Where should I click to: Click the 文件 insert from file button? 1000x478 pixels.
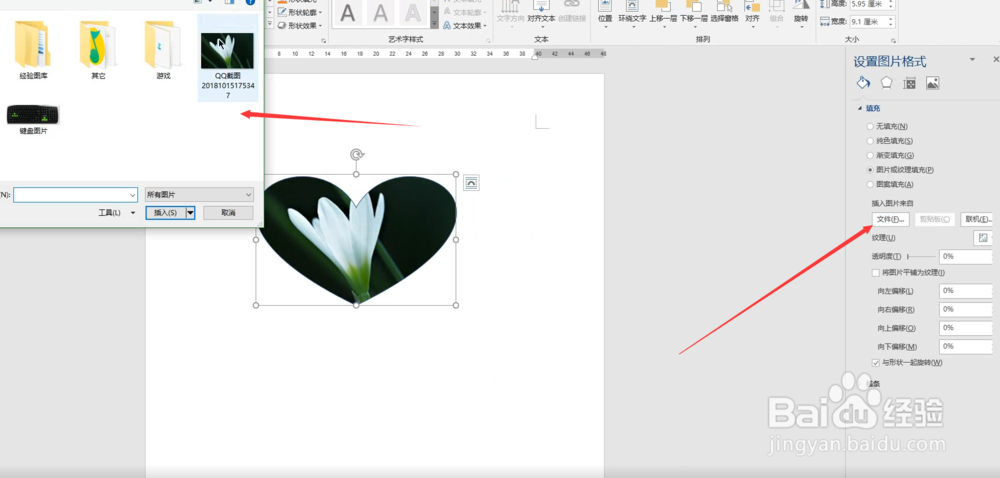(890, 219)
